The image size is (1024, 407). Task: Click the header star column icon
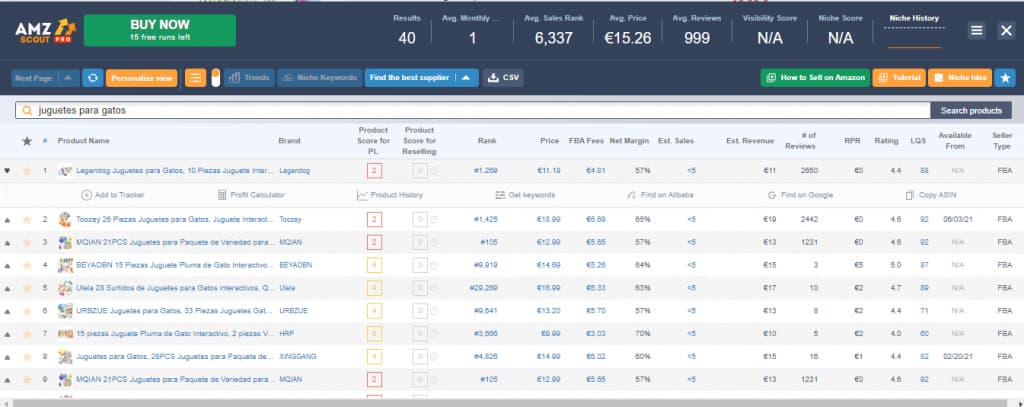(27, 140)
